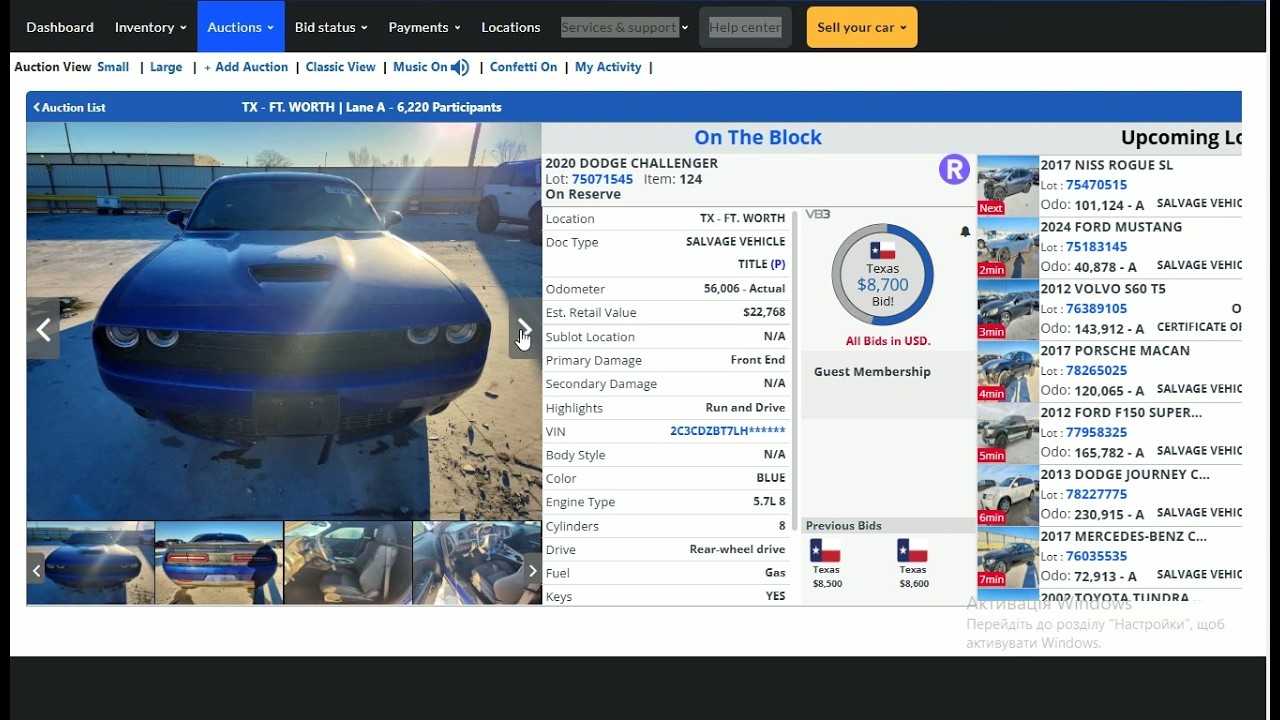
Task: Select the fourth interior thumbnail
Action: coord(477,563)
